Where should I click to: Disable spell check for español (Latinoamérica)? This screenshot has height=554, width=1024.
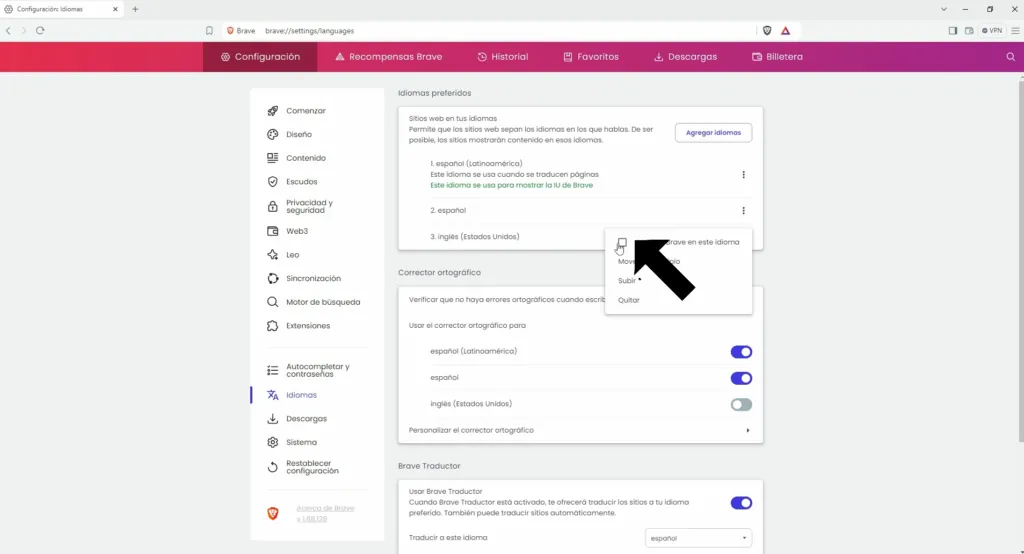[x=741, y=351]
